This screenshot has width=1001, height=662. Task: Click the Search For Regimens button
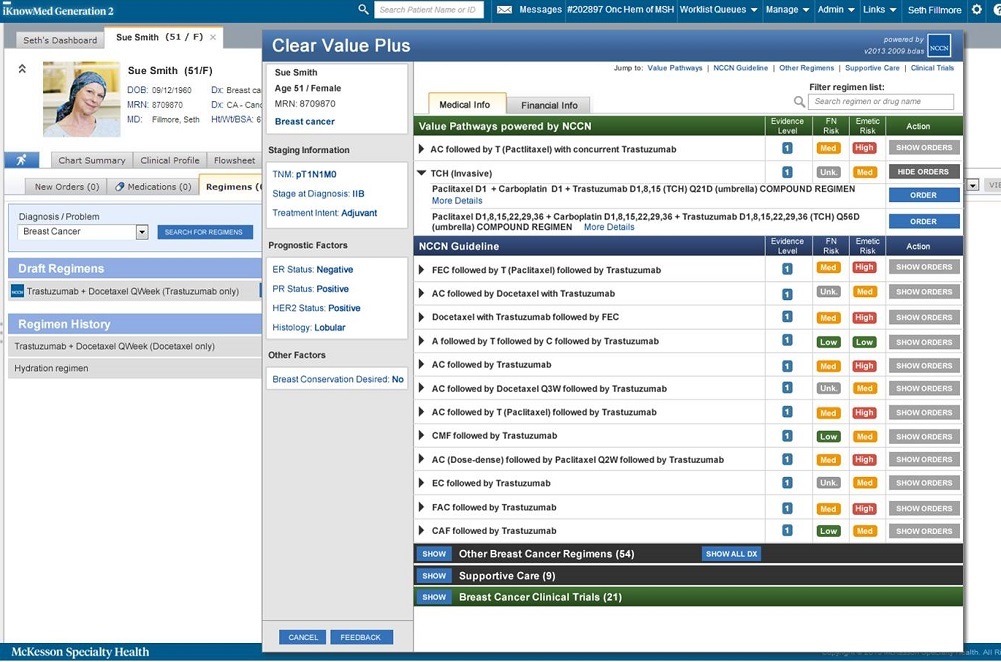(204, 232)
